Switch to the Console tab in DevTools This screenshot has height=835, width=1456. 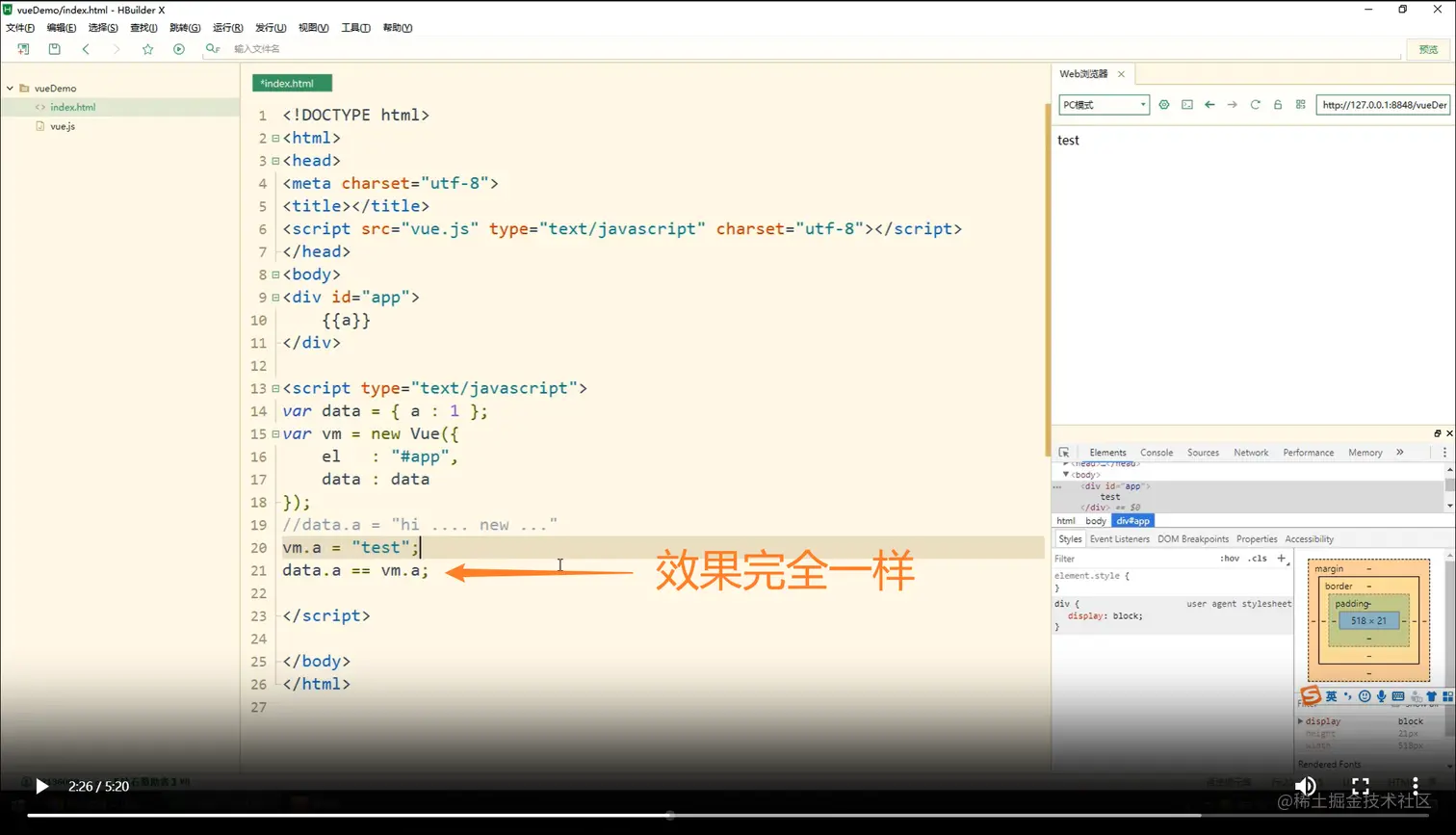(x=1157, y=453)
